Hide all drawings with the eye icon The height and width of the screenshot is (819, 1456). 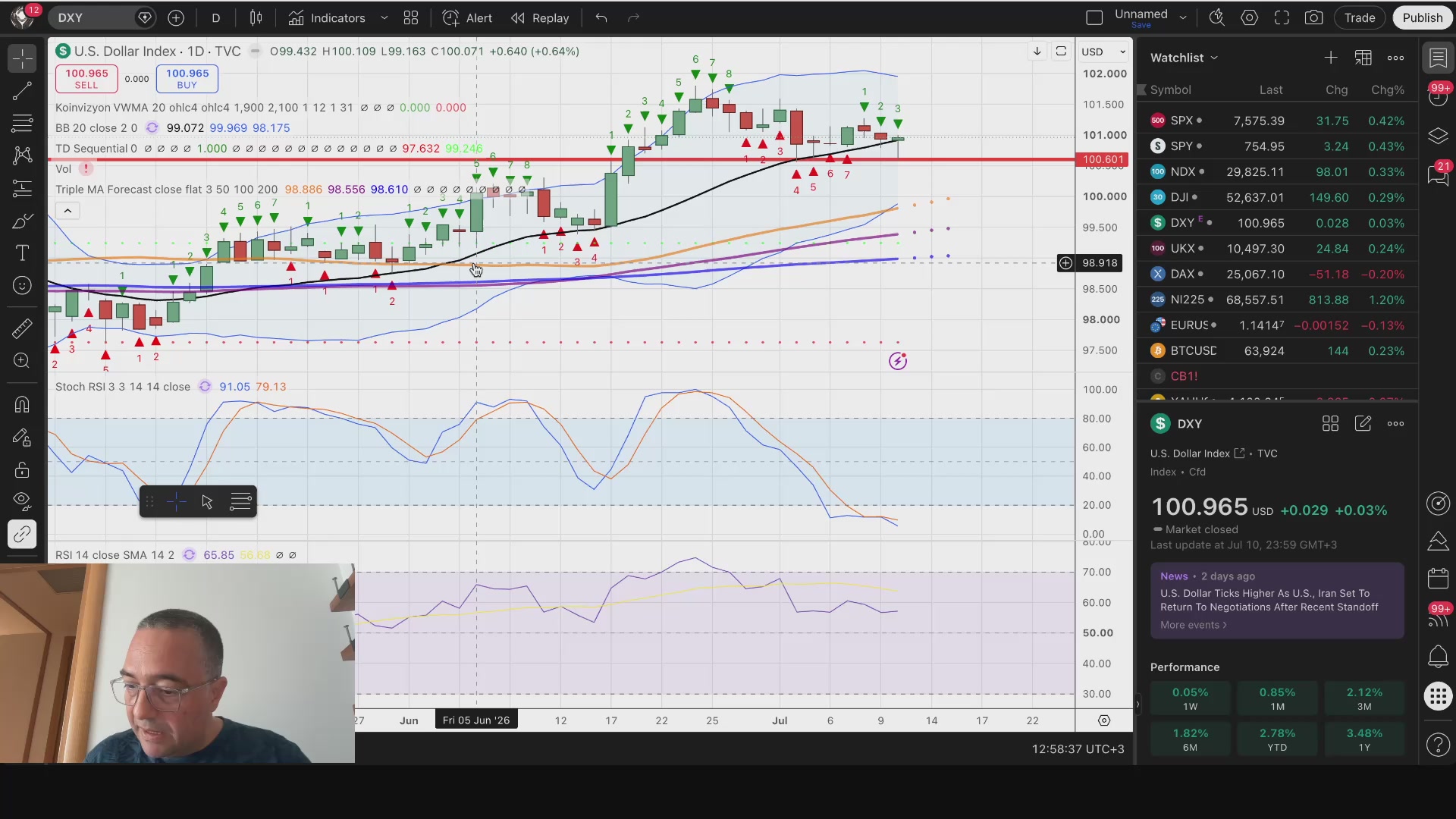(x=22, y=501)
